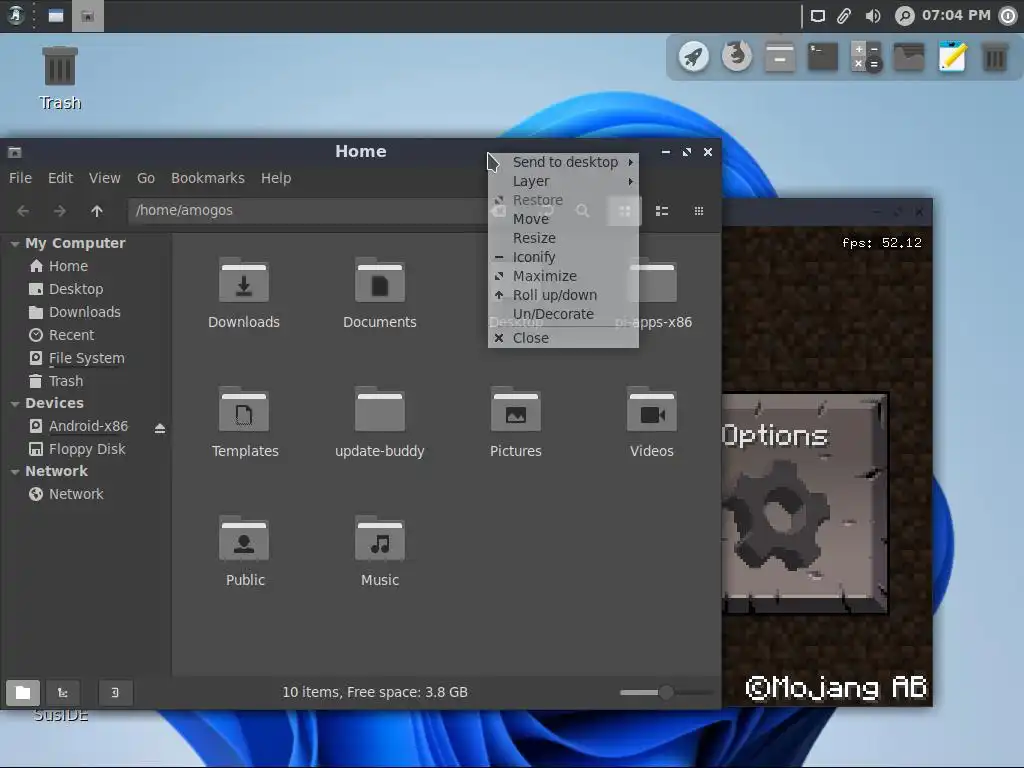Open the Downloads folder icon

[244, 281]
